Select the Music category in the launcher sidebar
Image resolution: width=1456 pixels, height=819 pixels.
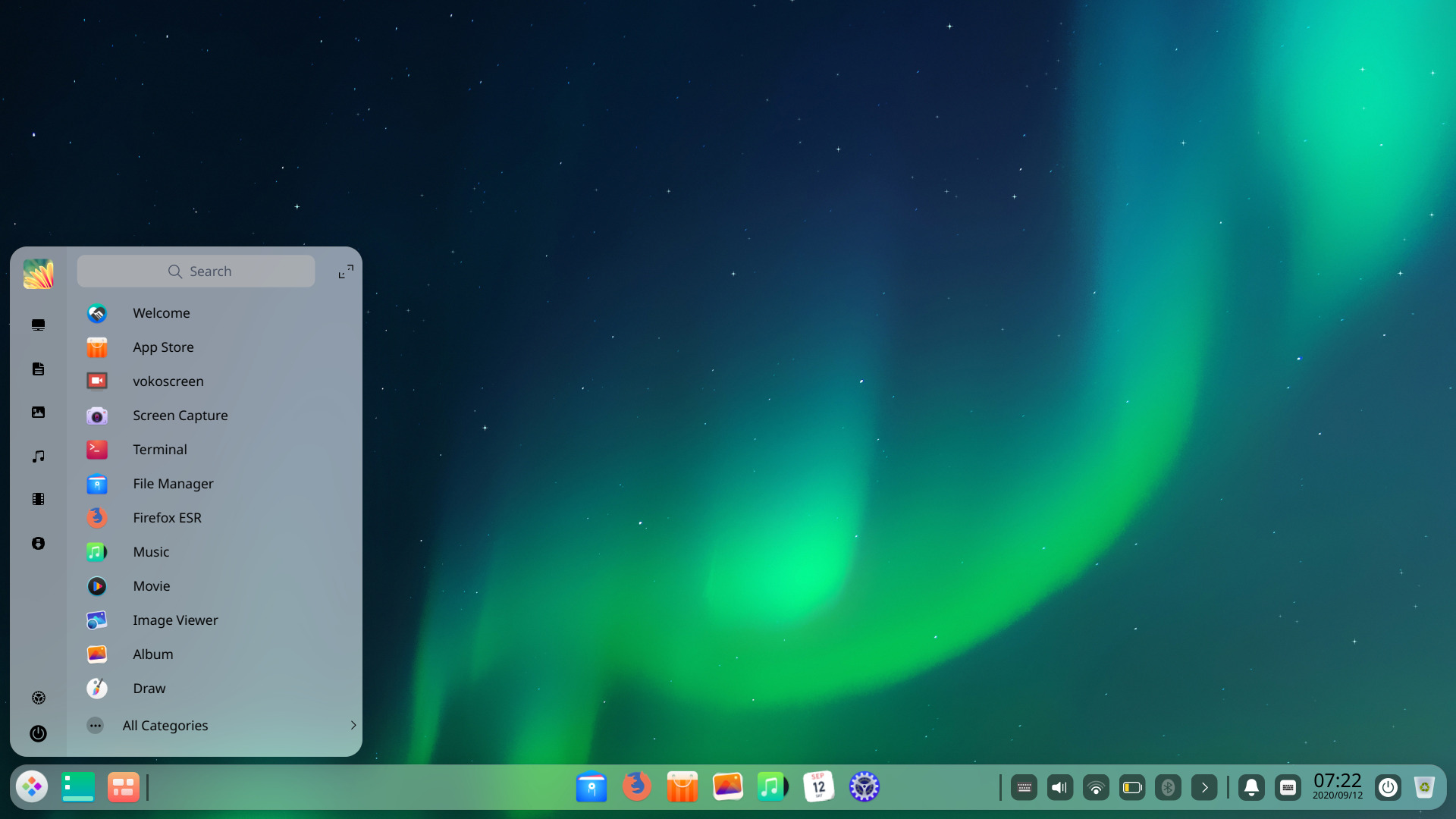coord(38,455)
